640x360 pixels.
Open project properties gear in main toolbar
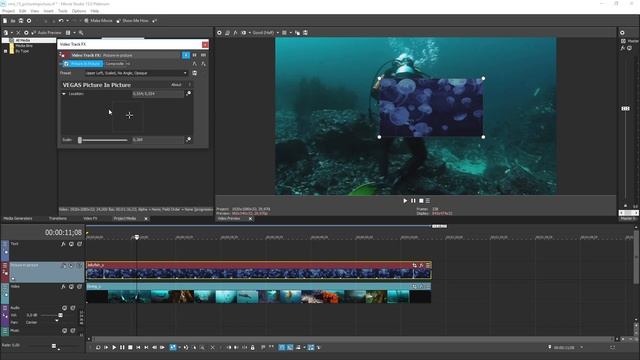29,20
